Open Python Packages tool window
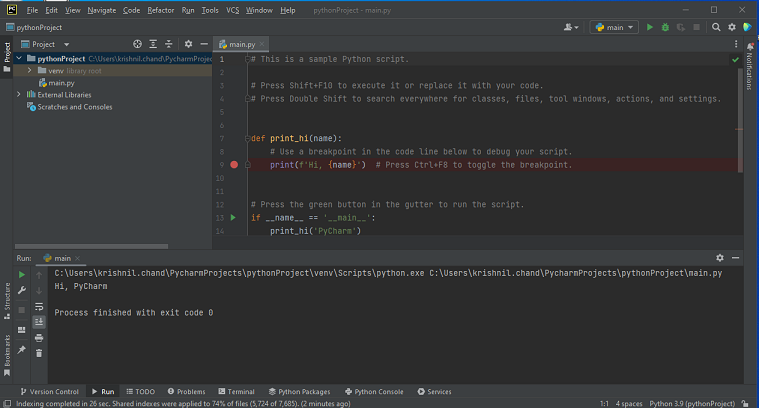This screenshot has height=408, width=759. tap(300, 392)
